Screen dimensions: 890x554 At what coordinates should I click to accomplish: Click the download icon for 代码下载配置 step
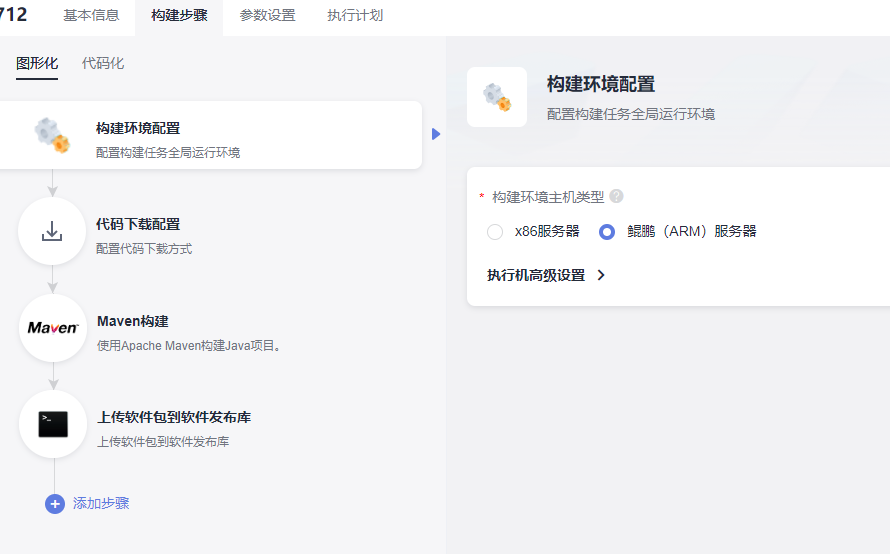52,231
